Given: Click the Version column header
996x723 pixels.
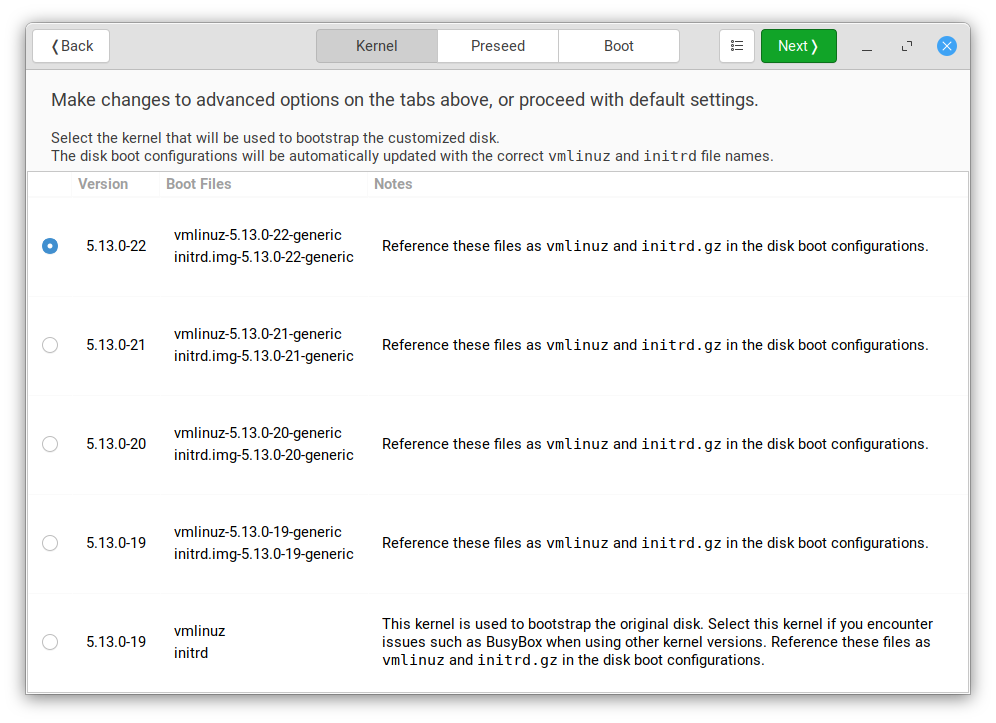Looking at the screenshot, I should tap(103, 184).
